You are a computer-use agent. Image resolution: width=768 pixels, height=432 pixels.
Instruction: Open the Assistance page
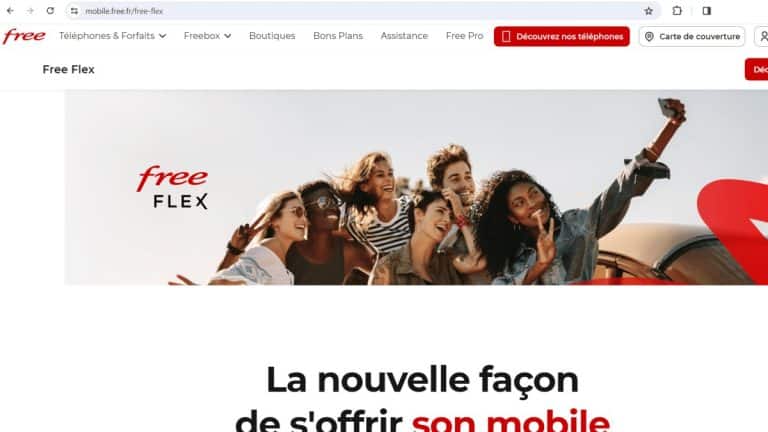(404, 36)
